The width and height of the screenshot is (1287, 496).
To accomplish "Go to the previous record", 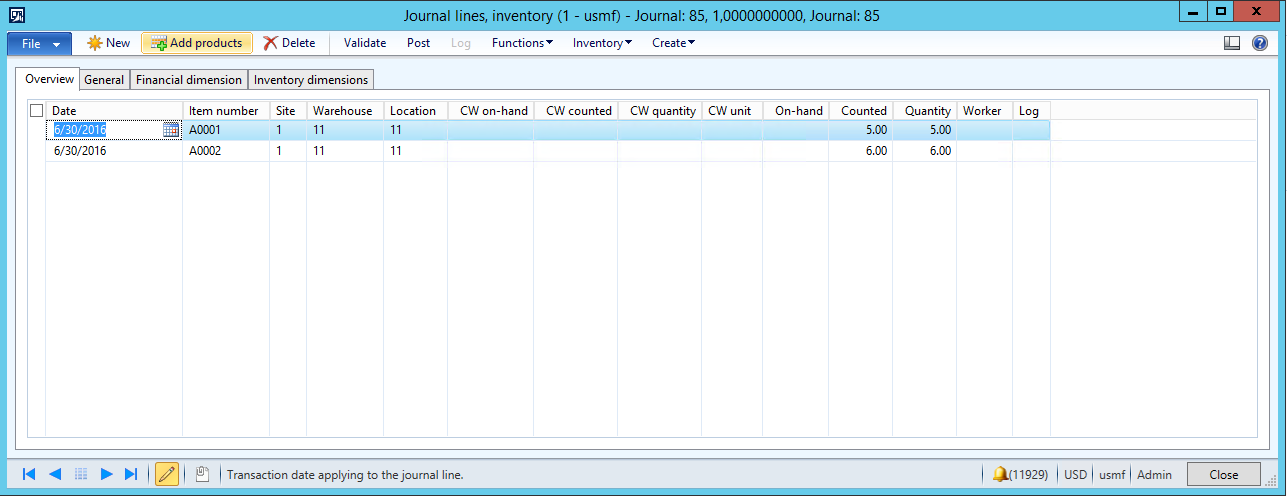I will 55,474.
